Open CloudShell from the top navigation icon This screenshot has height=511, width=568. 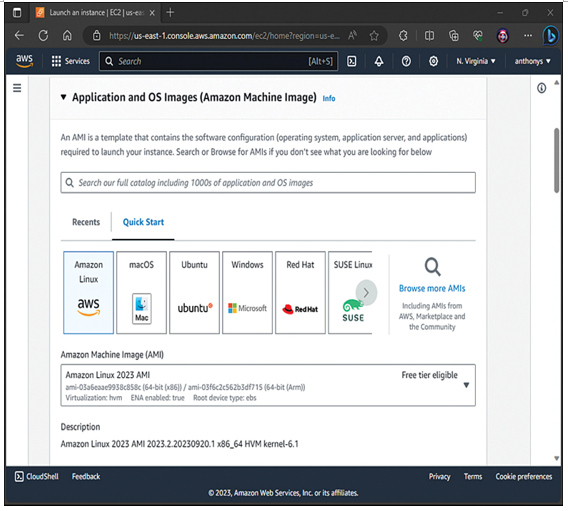pos(351,61)
